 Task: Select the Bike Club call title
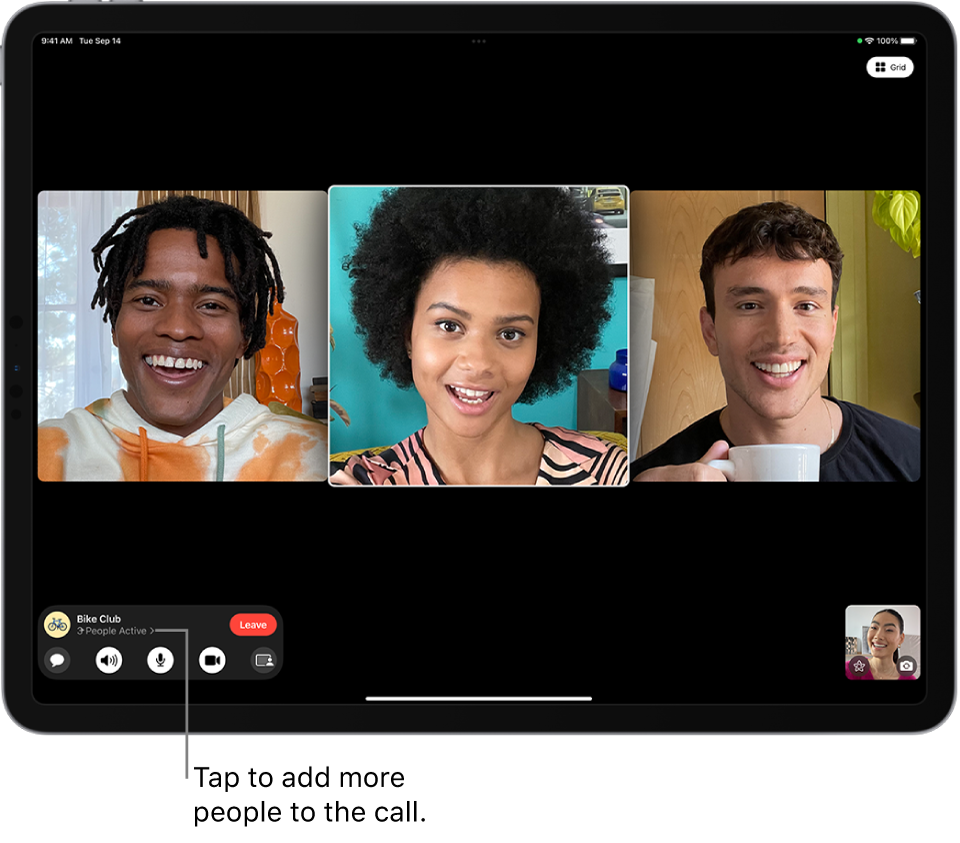point(100,619)
